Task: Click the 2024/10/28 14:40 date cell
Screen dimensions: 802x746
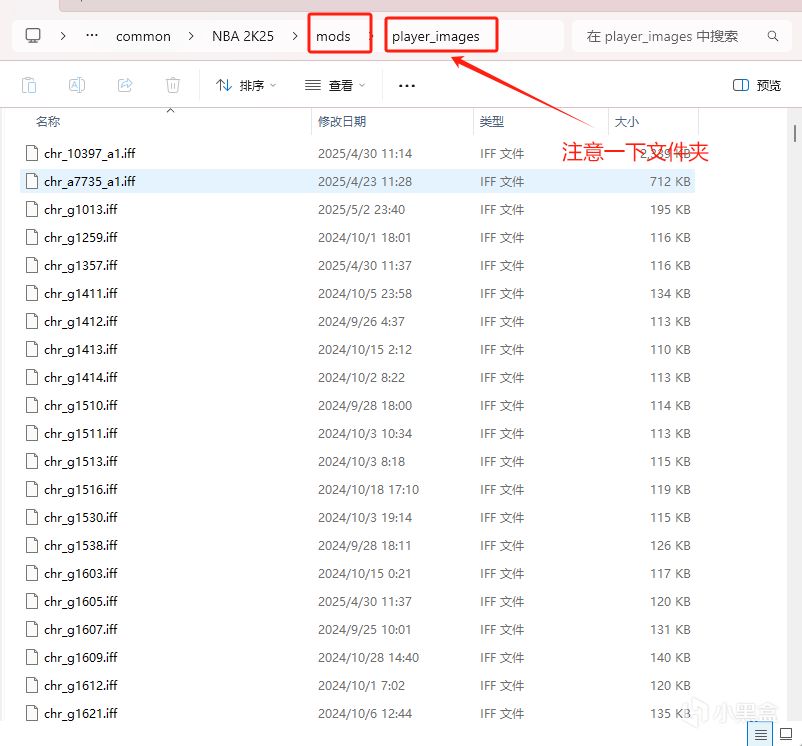Action: 368,658
